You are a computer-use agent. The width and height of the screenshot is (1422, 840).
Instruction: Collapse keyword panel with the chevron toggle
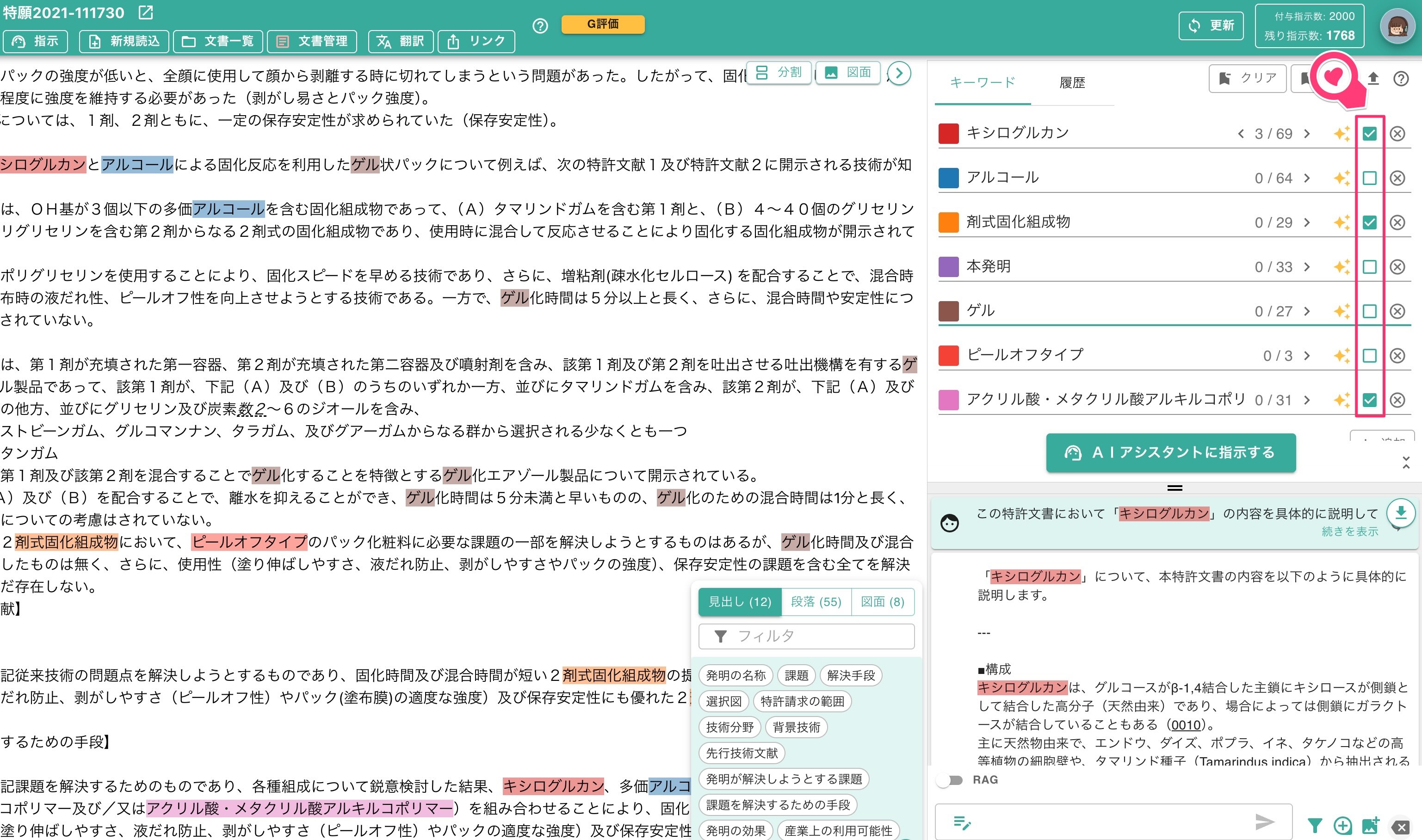[x=1406, y=463]
